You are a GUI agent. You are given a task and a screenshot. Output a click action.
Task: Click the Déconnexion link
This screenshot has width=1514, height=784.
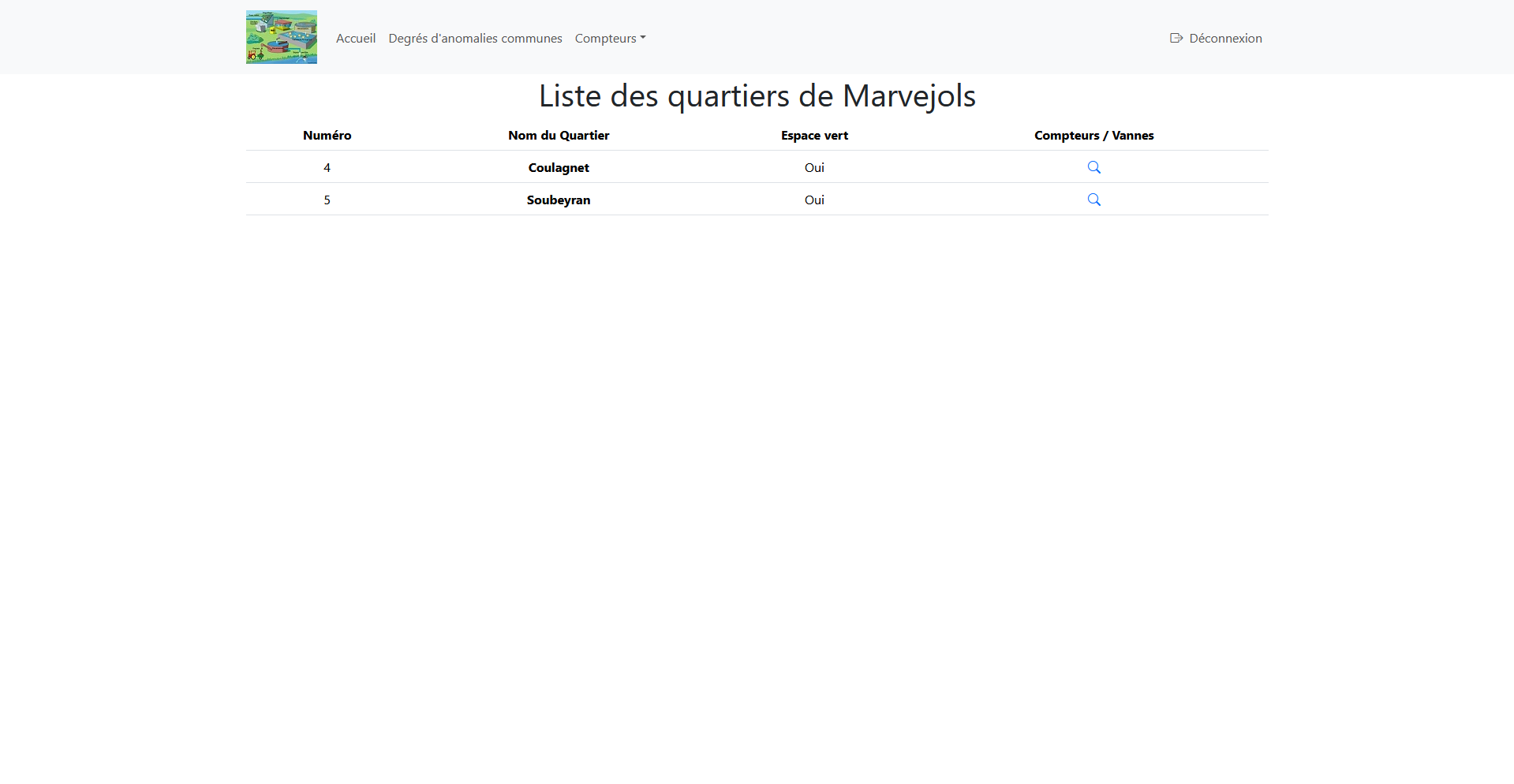(x=1224, y=38)
